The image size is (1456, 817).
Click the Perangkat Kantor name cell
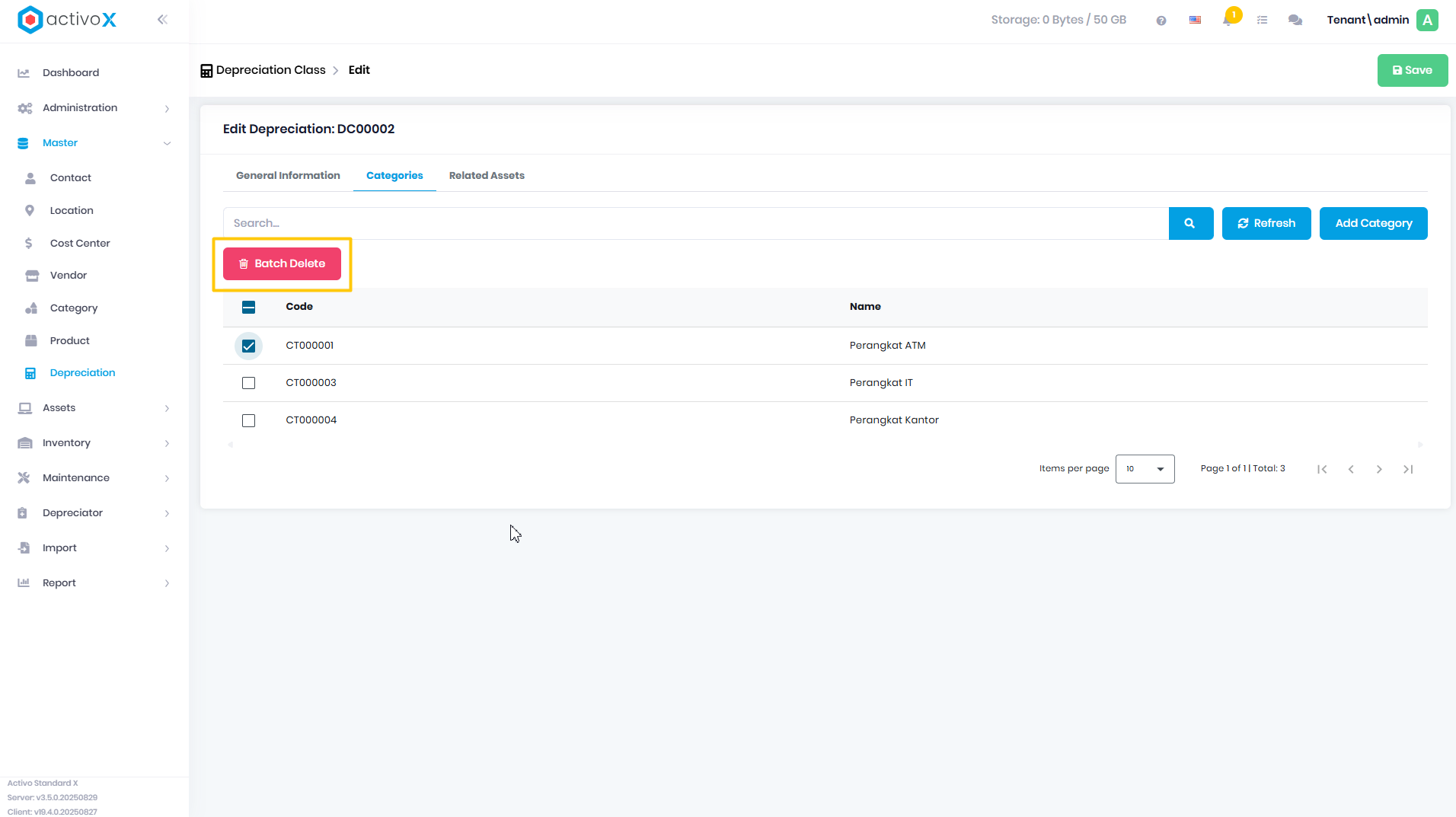(x=894, y=420)
